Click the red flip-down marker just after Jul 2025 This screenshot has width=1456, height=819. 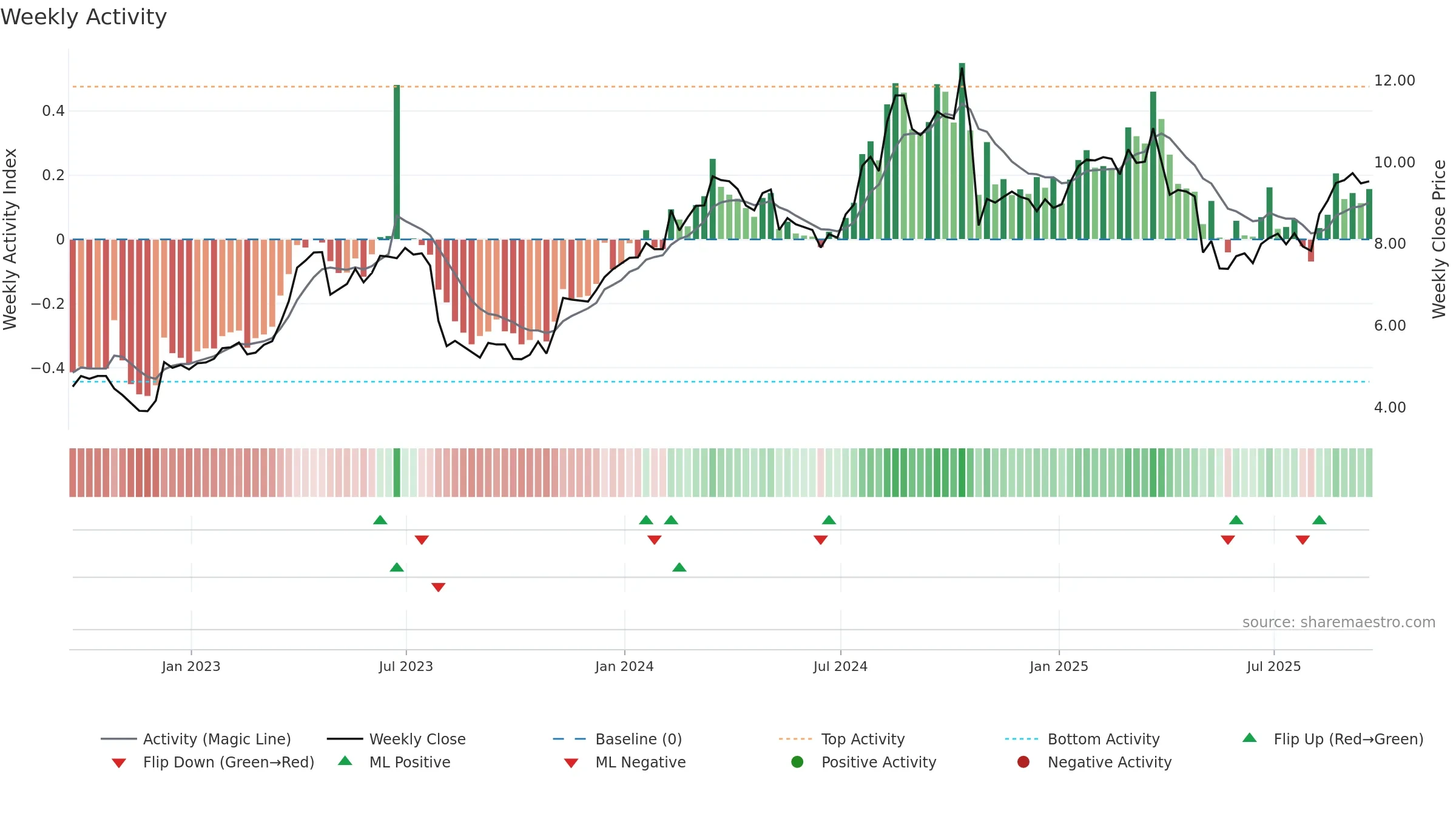tap(1303, 540)
